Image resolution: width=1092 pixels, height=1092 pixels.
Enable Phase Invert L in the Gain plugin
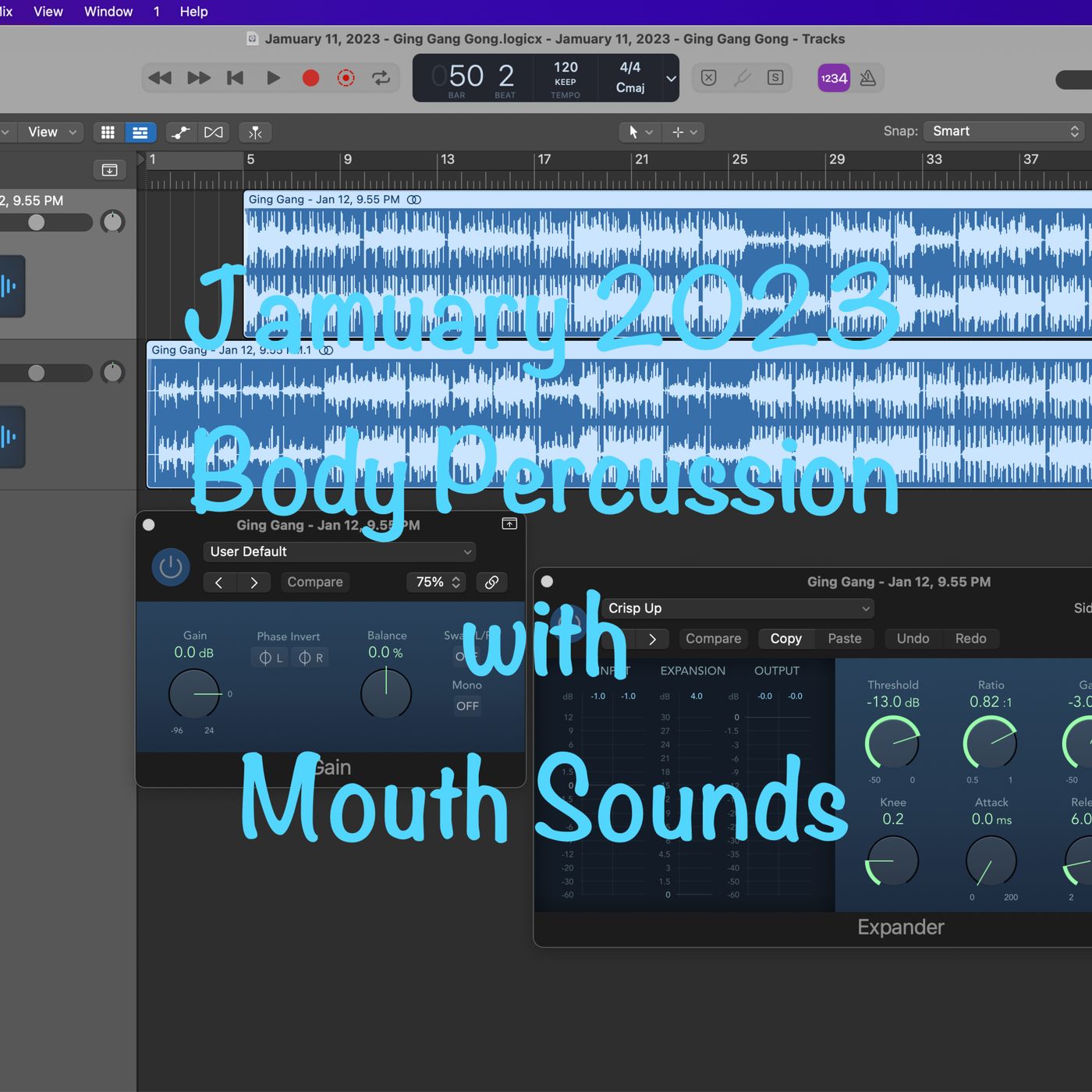pos(268,658)
